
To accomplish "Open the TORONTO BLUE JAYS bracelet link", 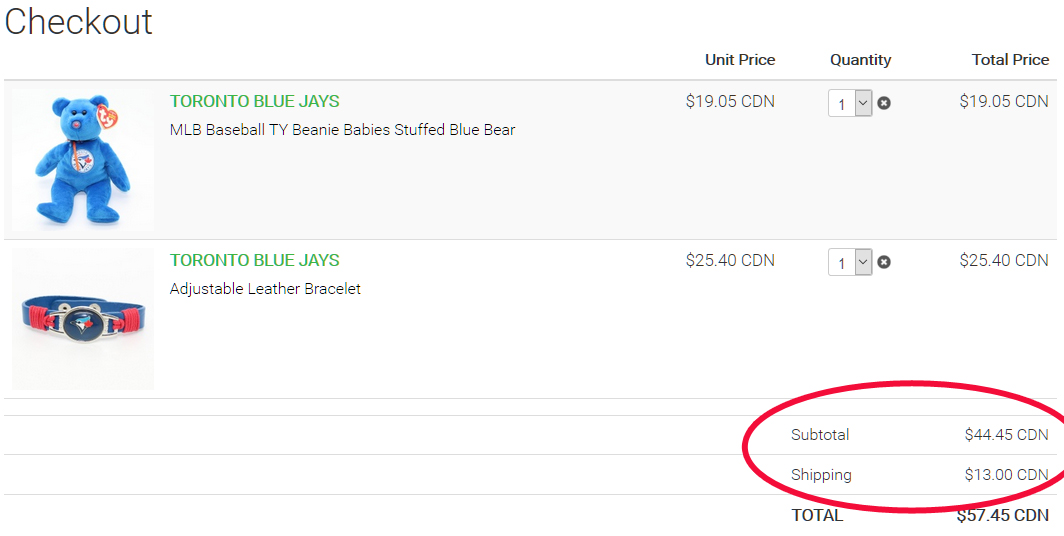I will click(254, 260).
